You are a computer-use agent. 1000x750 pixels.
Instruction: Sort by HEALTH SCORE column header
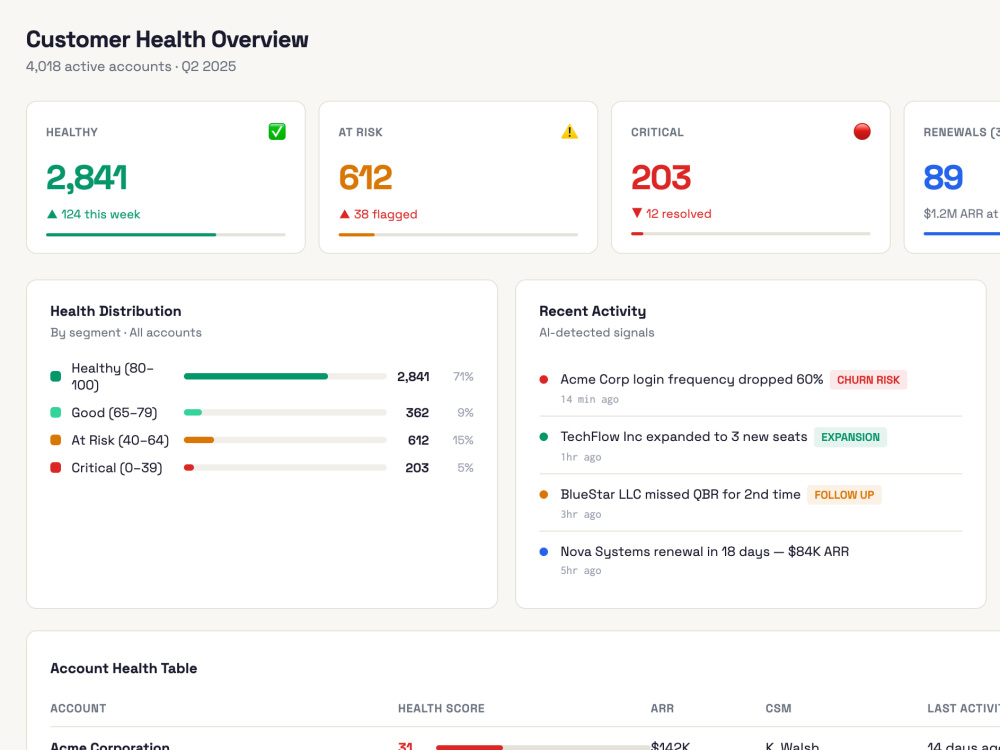(441, 709)
